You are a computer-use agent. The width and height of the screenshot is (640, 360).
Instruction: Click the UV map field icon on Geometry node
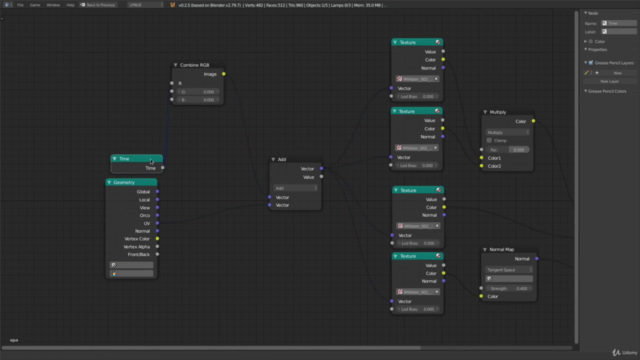[x=113, y=265]
